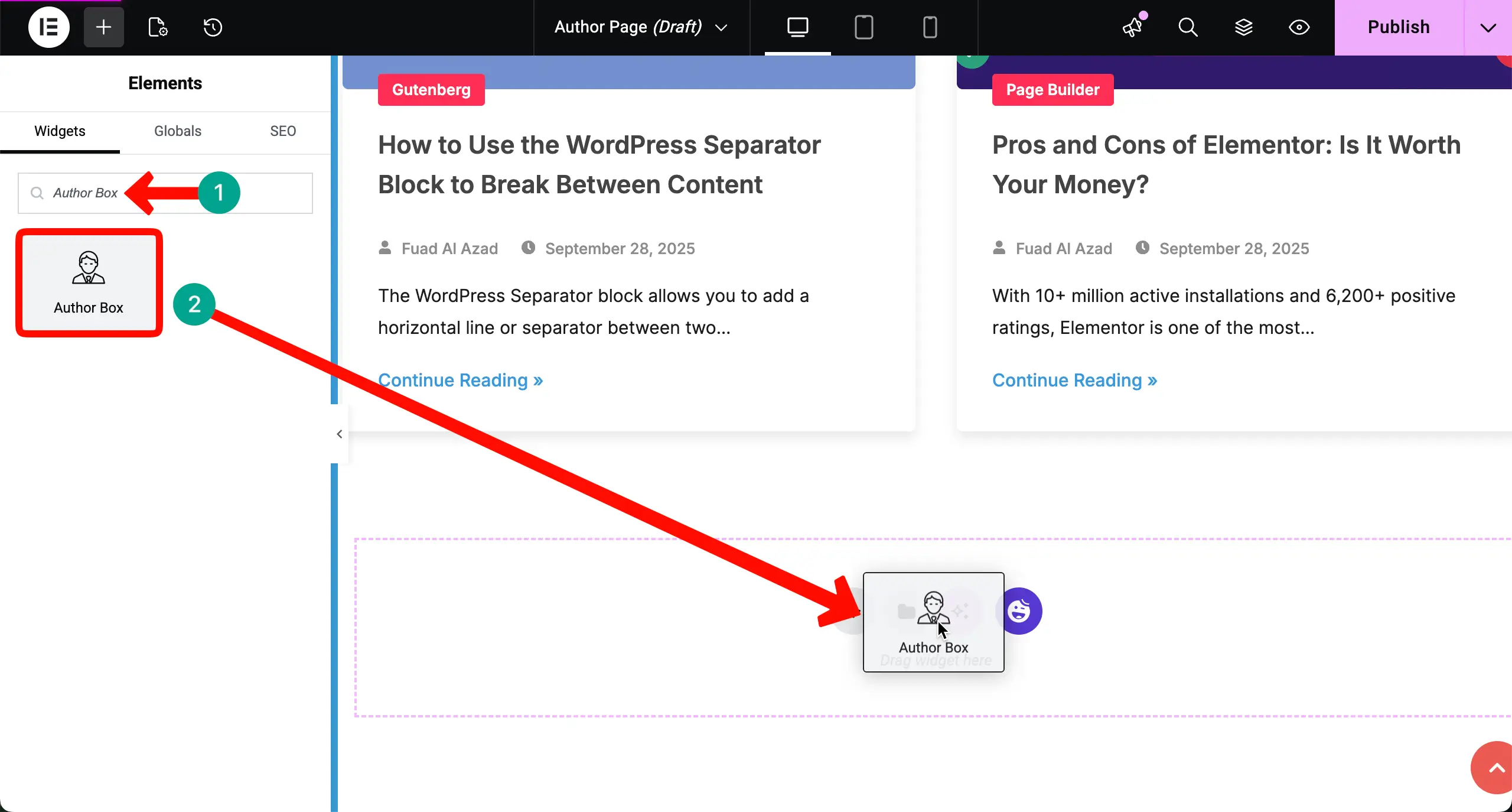Switch to Desktop responsive view
The height and width of the screenshot is (812, 1512).
point(797,27)
